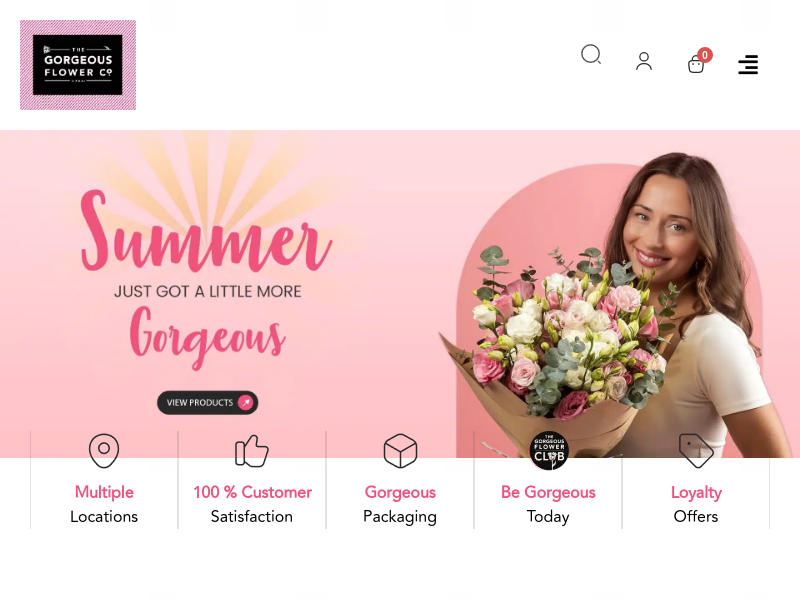The width and height of the screenshot is (800, 600).
Task: Open the Loyalty Offers link
Action: (x=696, y=504)
